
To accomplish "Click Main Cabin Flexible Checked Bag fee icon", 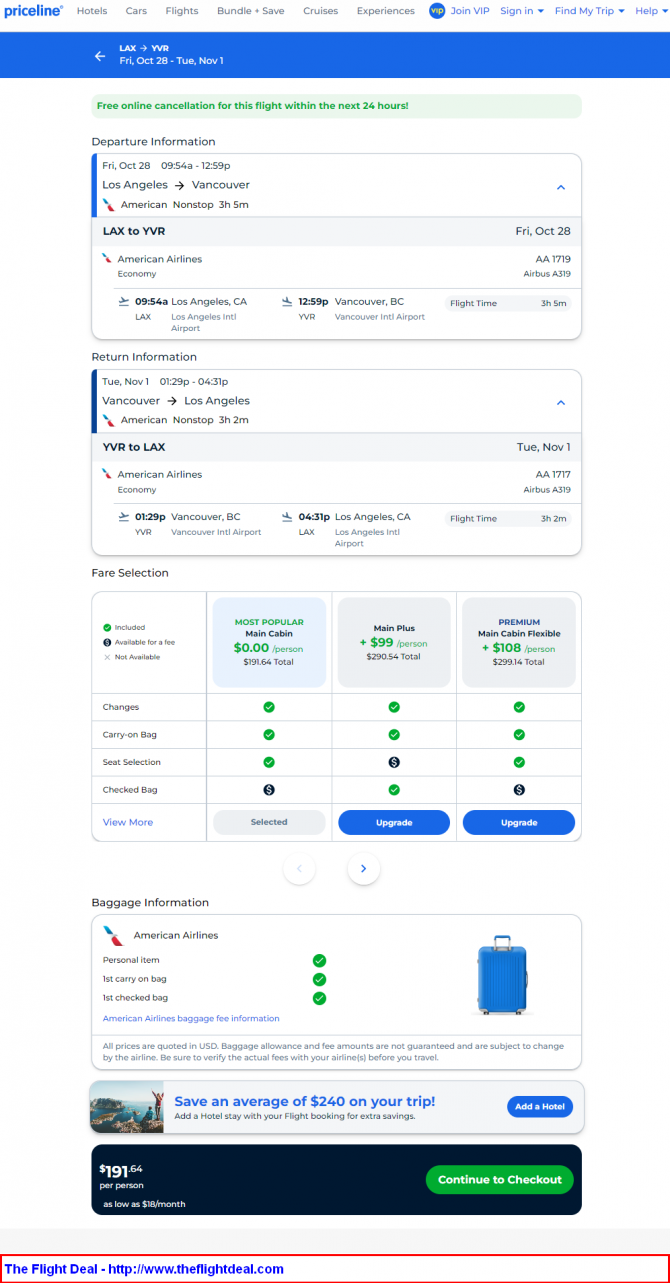I will (519, 789).
